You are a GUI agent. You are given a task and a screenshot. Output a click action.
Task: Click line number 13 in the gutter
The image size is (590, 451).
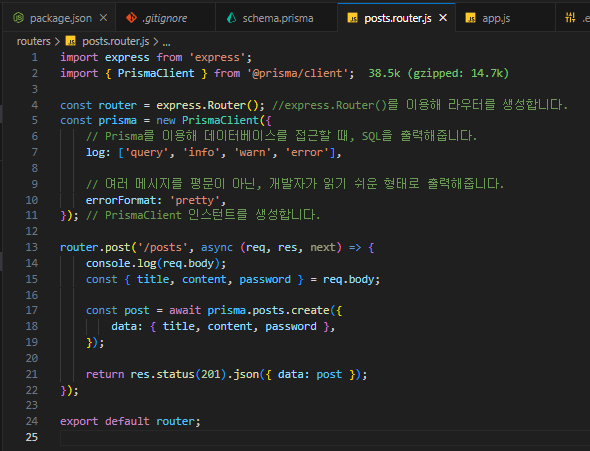click(32, 247)
